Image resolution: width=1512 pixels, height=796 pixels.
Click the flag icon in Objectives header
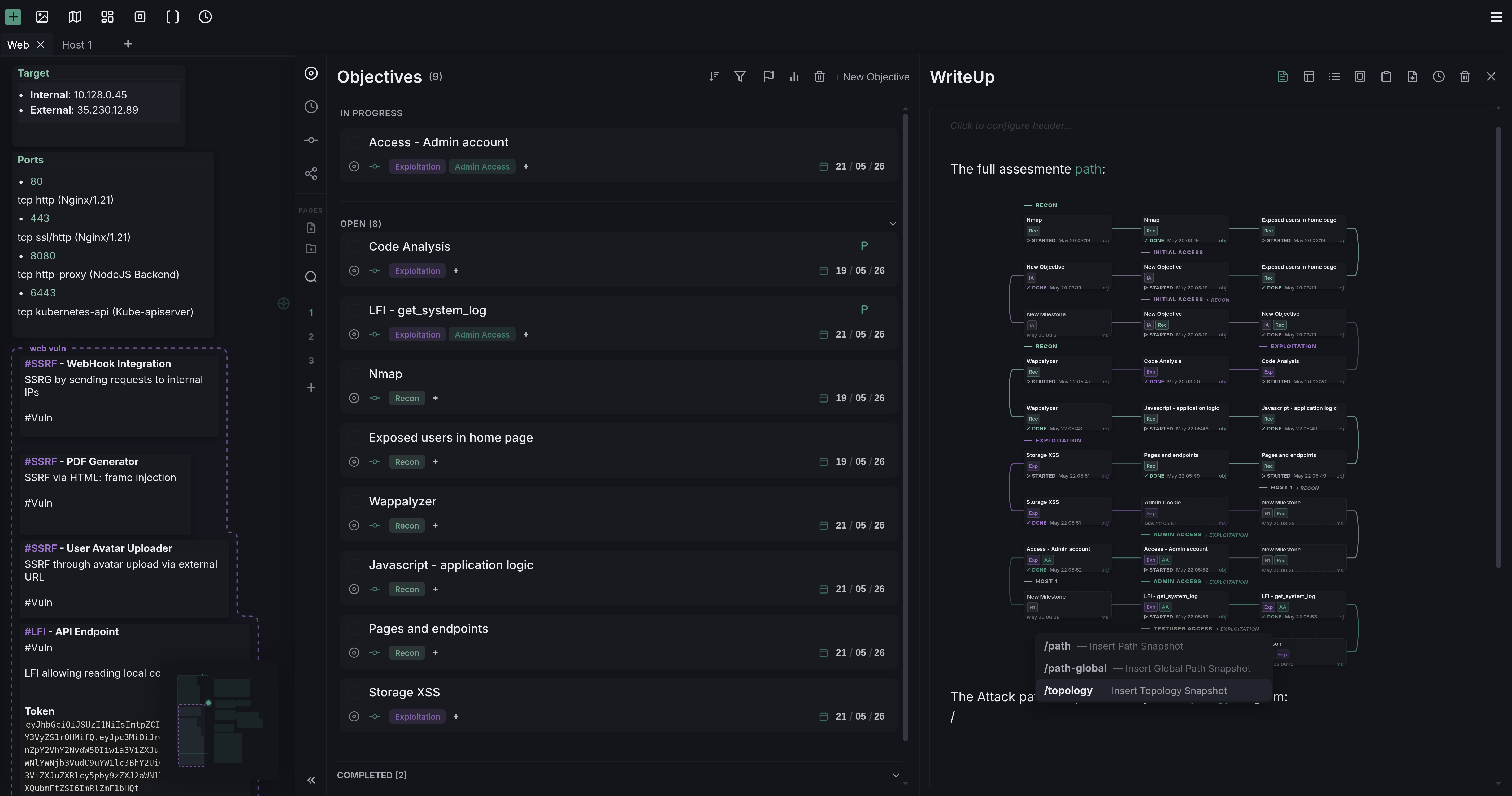coord(768,76)
